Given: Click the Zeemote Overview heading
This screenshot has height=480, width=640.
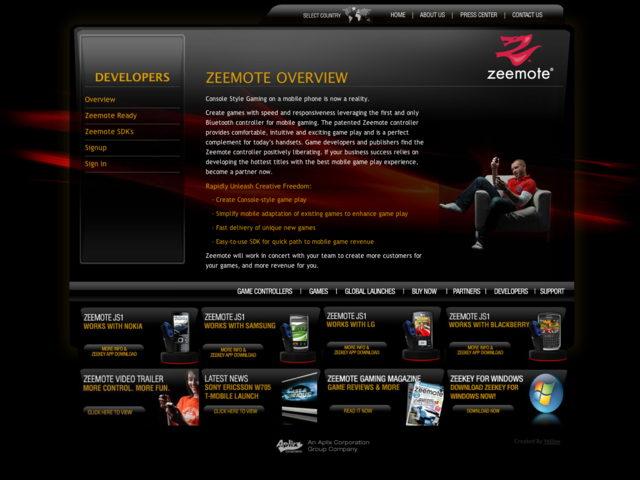Looking at the screenshot, I should pyautogui.click(x=277, y=78).
